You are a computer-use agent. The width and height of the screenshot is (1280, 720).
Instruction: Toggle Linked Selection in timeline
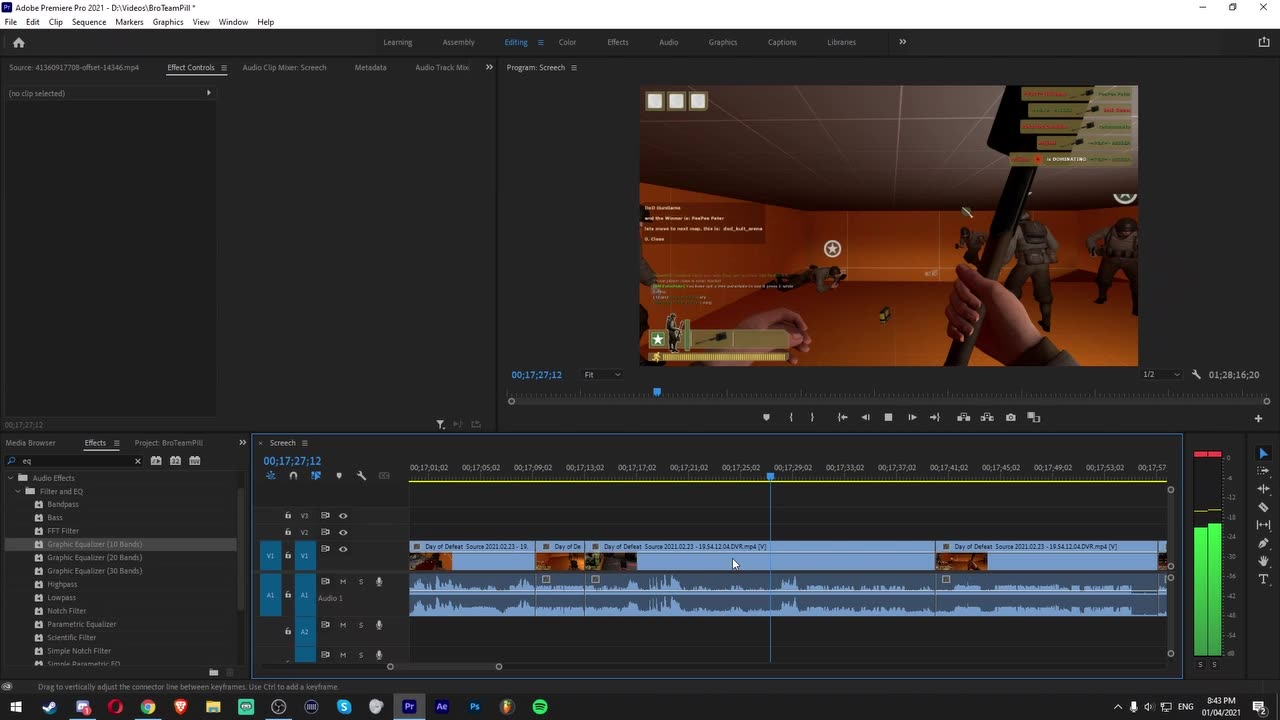(x=316, y=476)
